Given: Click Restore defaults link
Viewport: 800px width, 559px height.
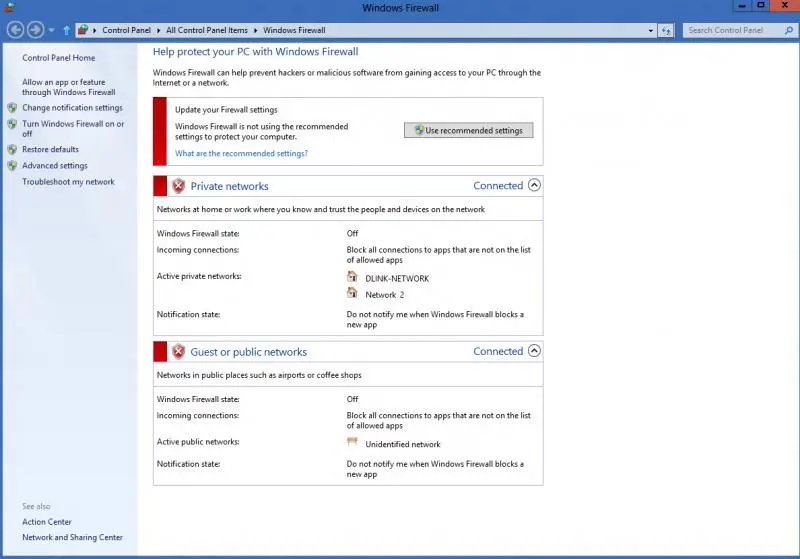Looking at the screenshot, I should (x=51, y=149).
